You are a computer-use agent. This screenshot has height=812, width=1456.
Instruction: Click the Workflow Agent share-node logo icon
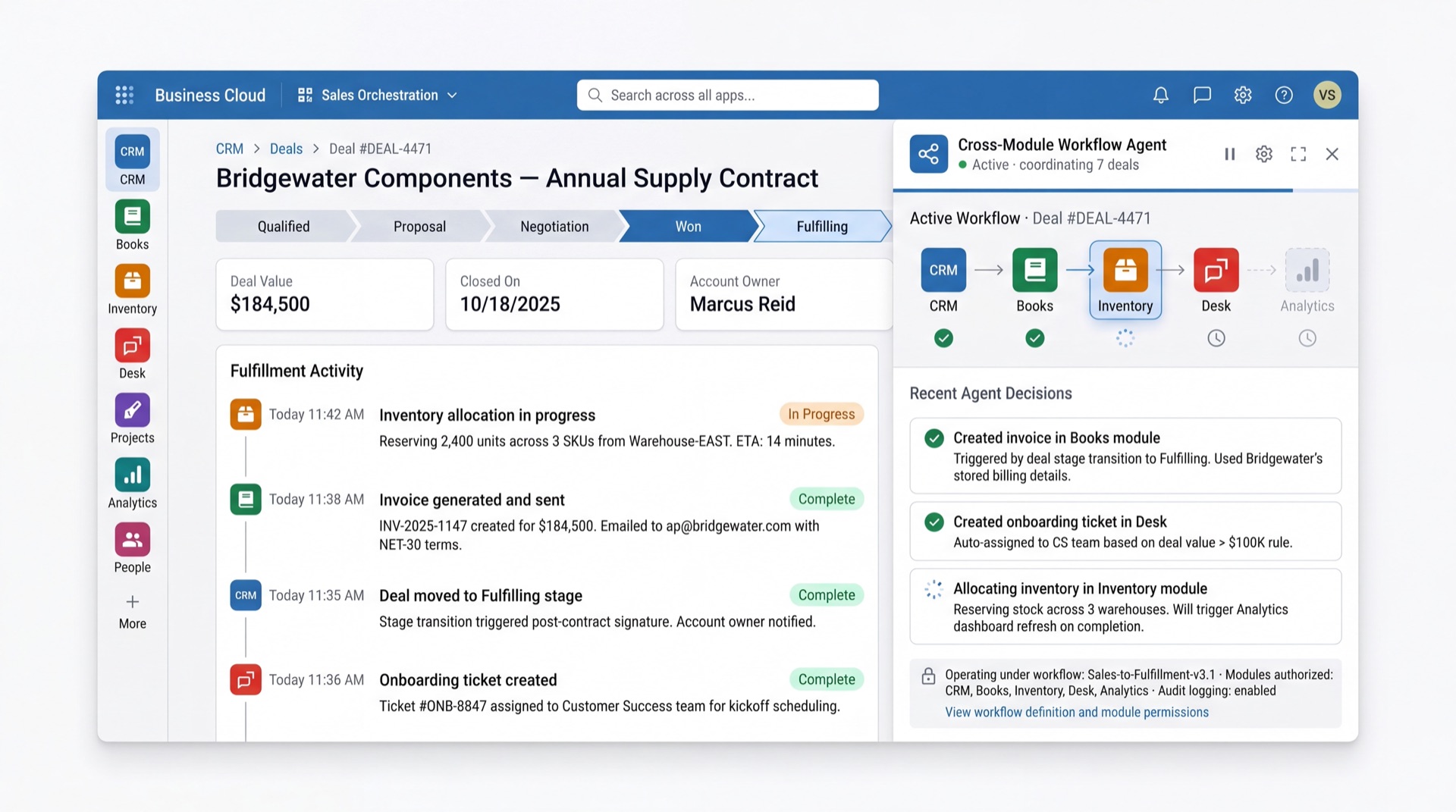(928, 154)
